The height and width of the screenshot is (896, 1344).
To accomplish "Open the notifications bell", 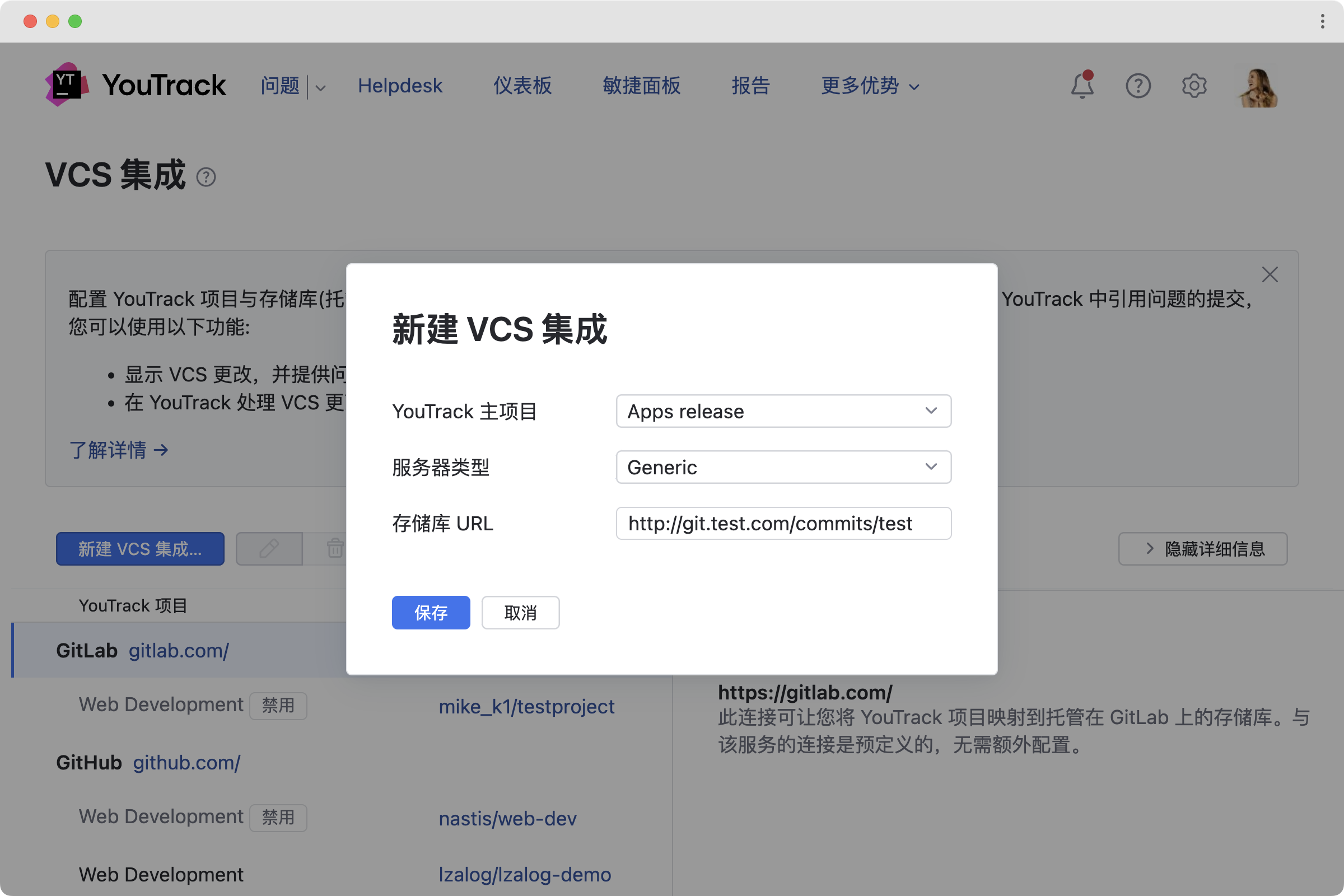I will pyautogui.click(x=1082, y=86).
